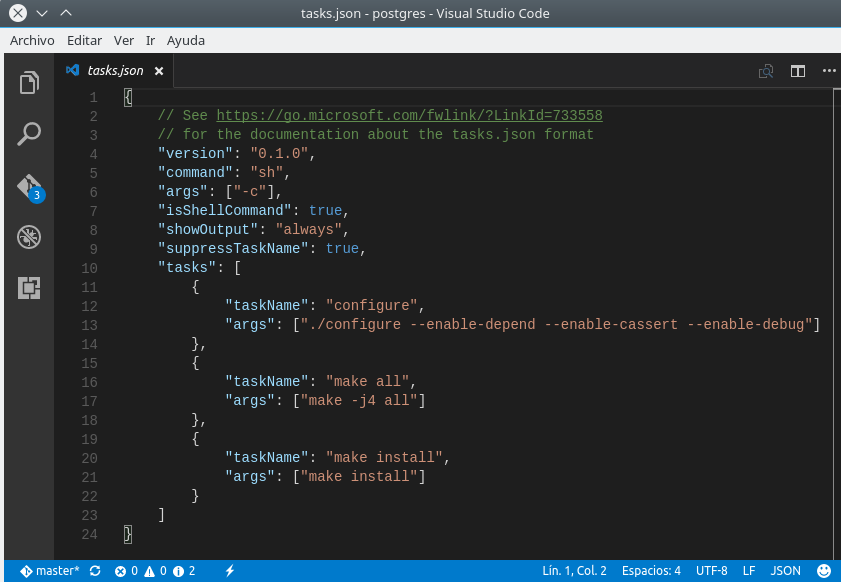The image size is (841, 582).
Task: Open the Extensions view icon
Action: pos(29,288)
